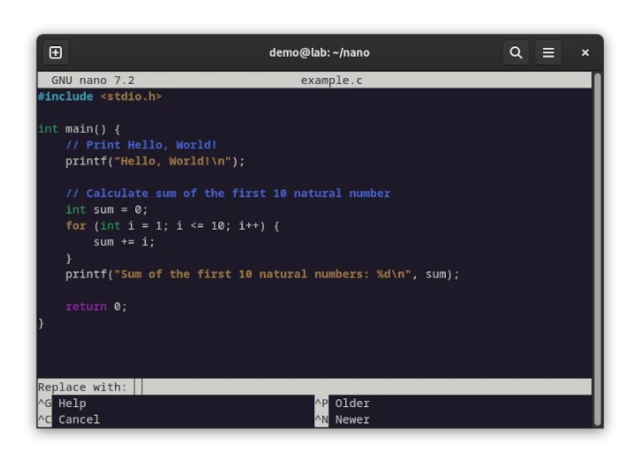This screenshot has width=640, height=467.
Task: Click the 'int main() {' line
Action: click(79, 129)
